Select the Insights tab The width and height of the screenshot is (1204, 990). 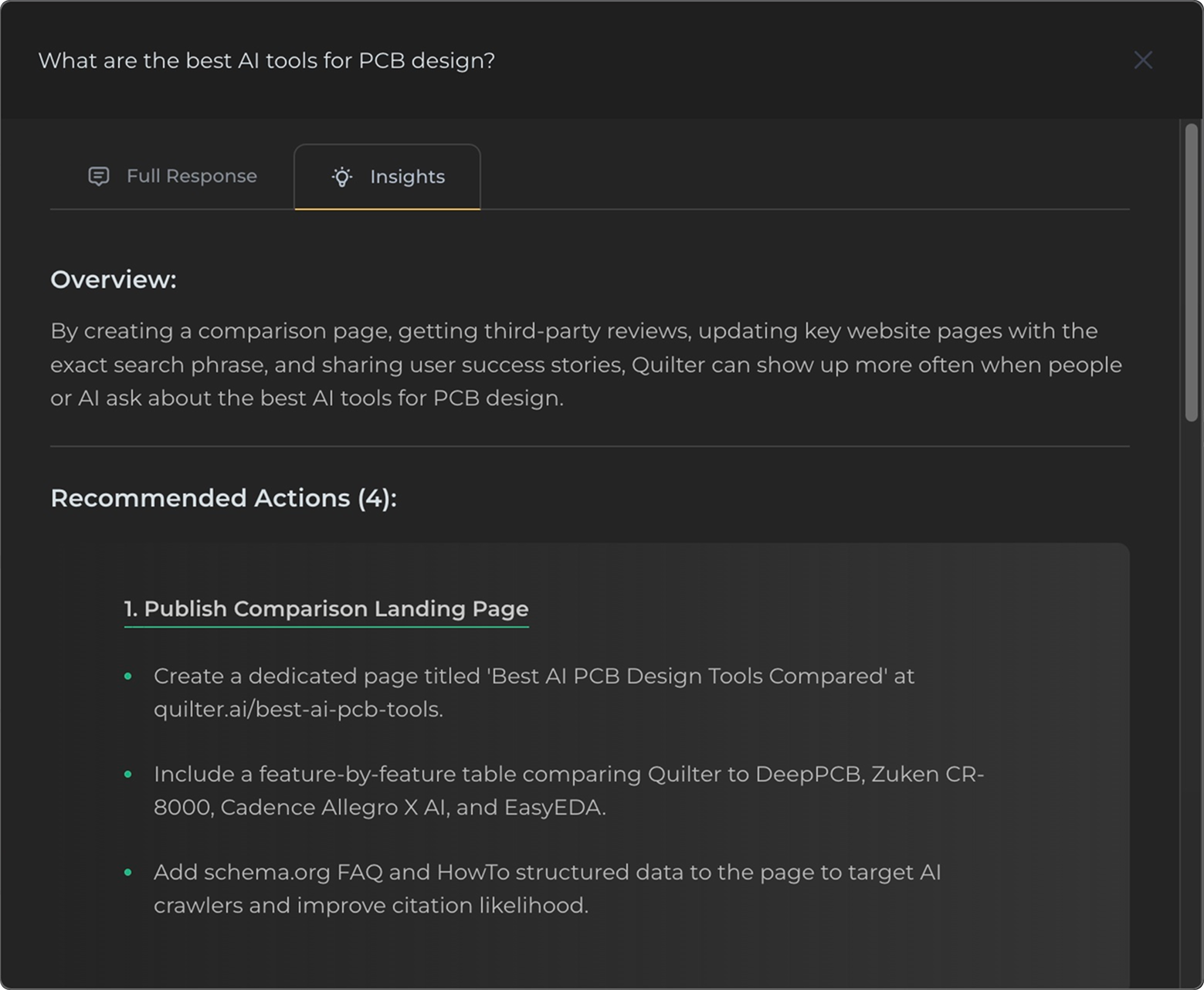pyautogui.click(x=408, y=177)
